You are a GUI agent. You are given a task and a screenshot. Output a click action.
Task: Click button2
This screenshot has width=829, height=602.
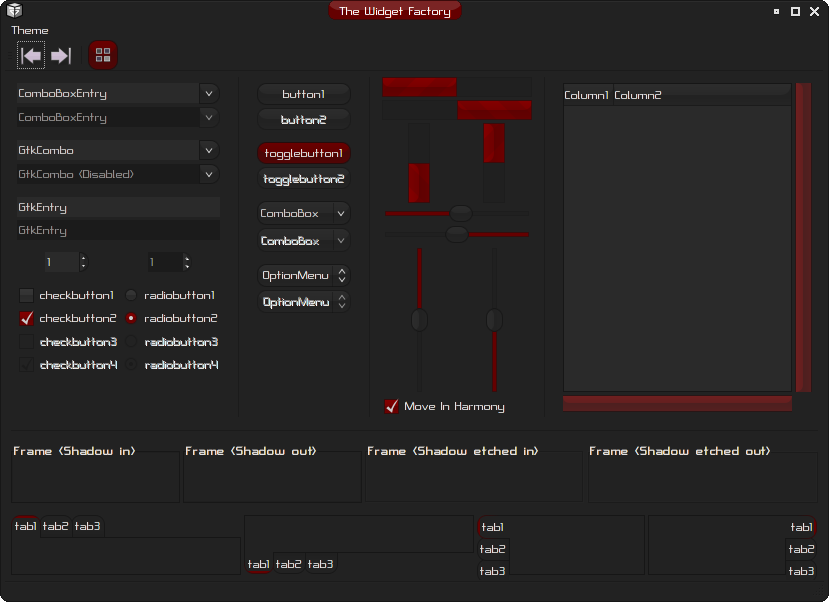coord(303,119)
